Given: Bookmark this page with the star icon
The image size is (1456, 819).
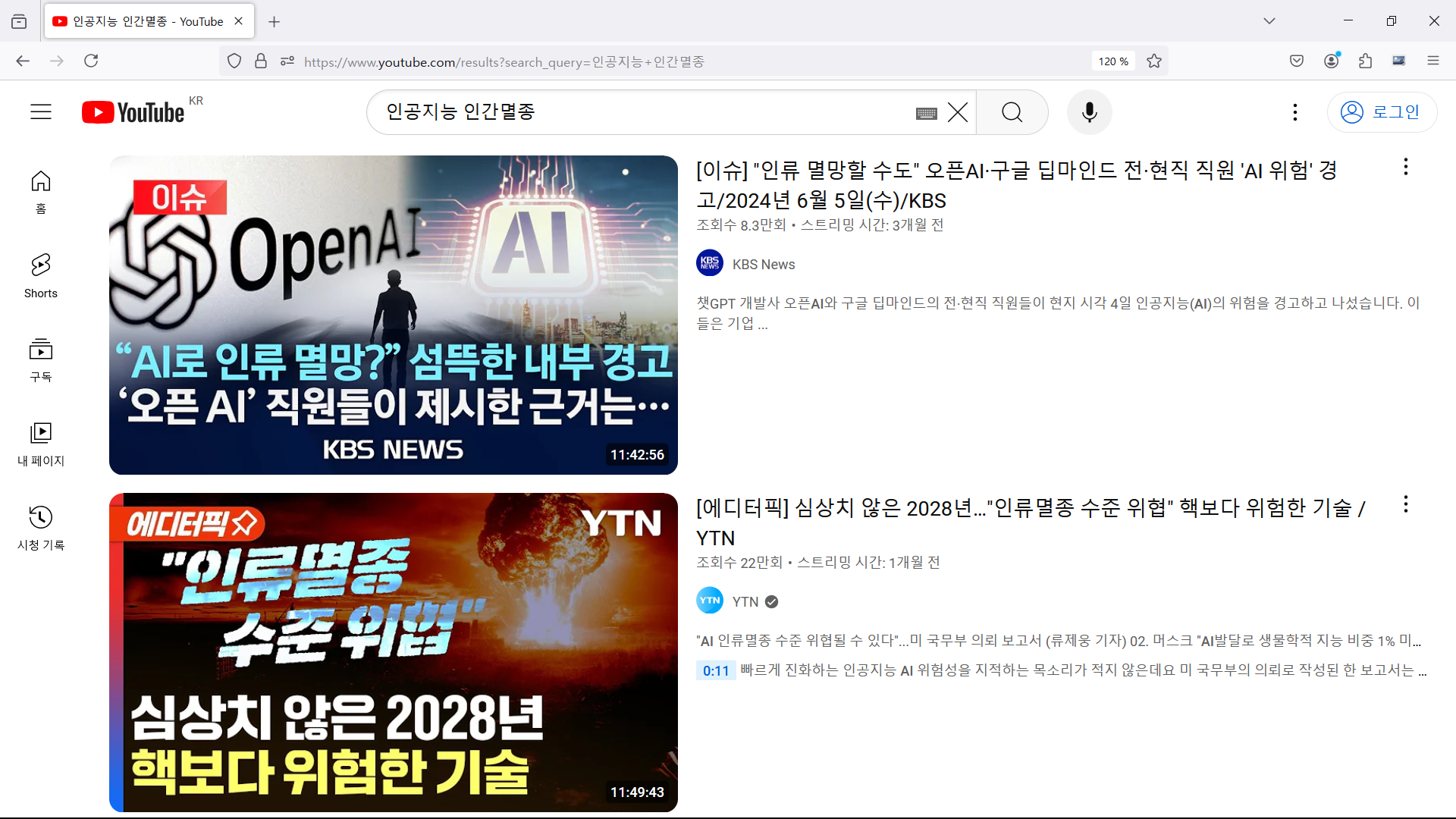Looking at the screenshot, I should (1154, 61).
